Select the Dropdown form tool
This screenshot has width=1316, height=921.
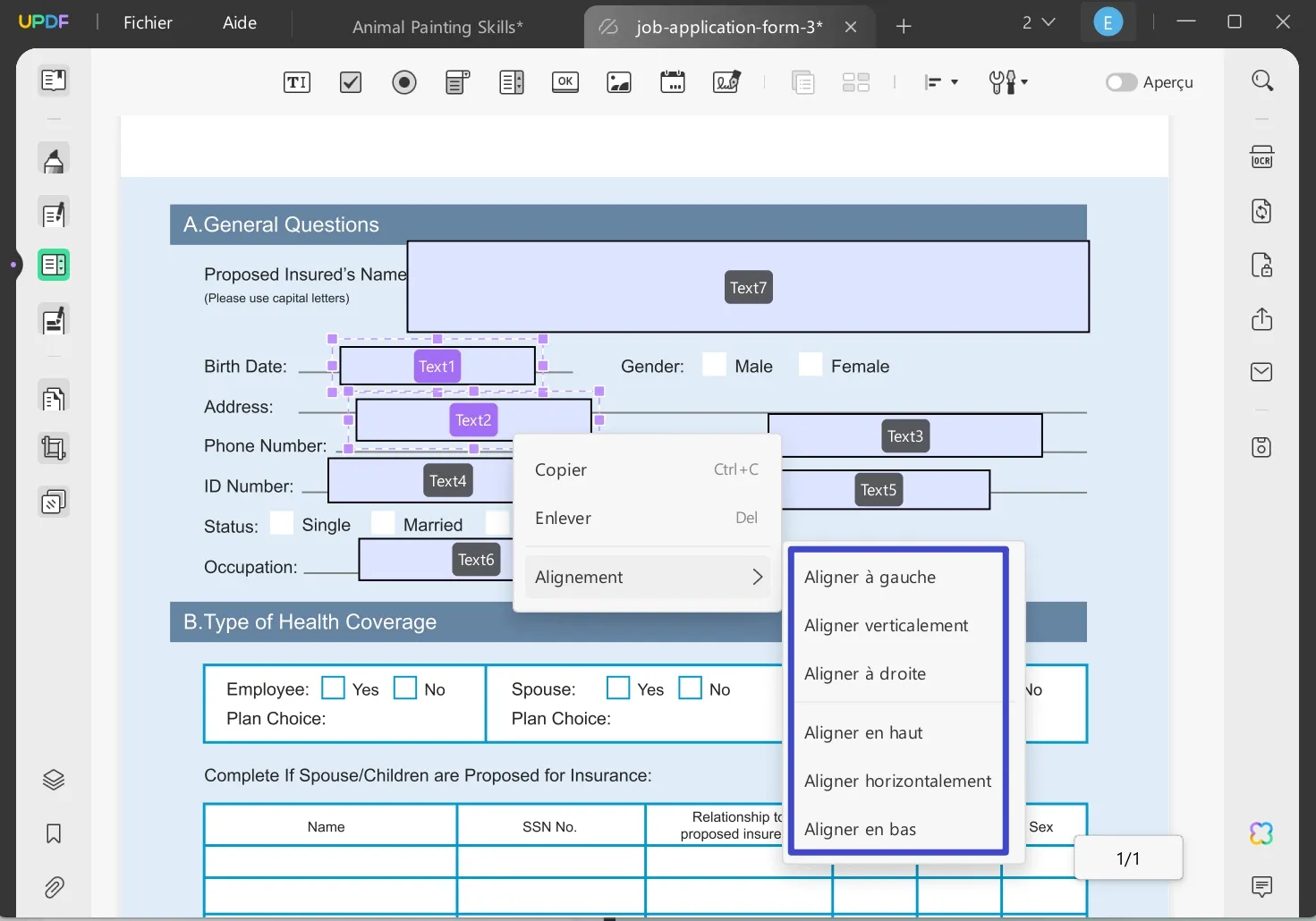[x=458, y=82]
